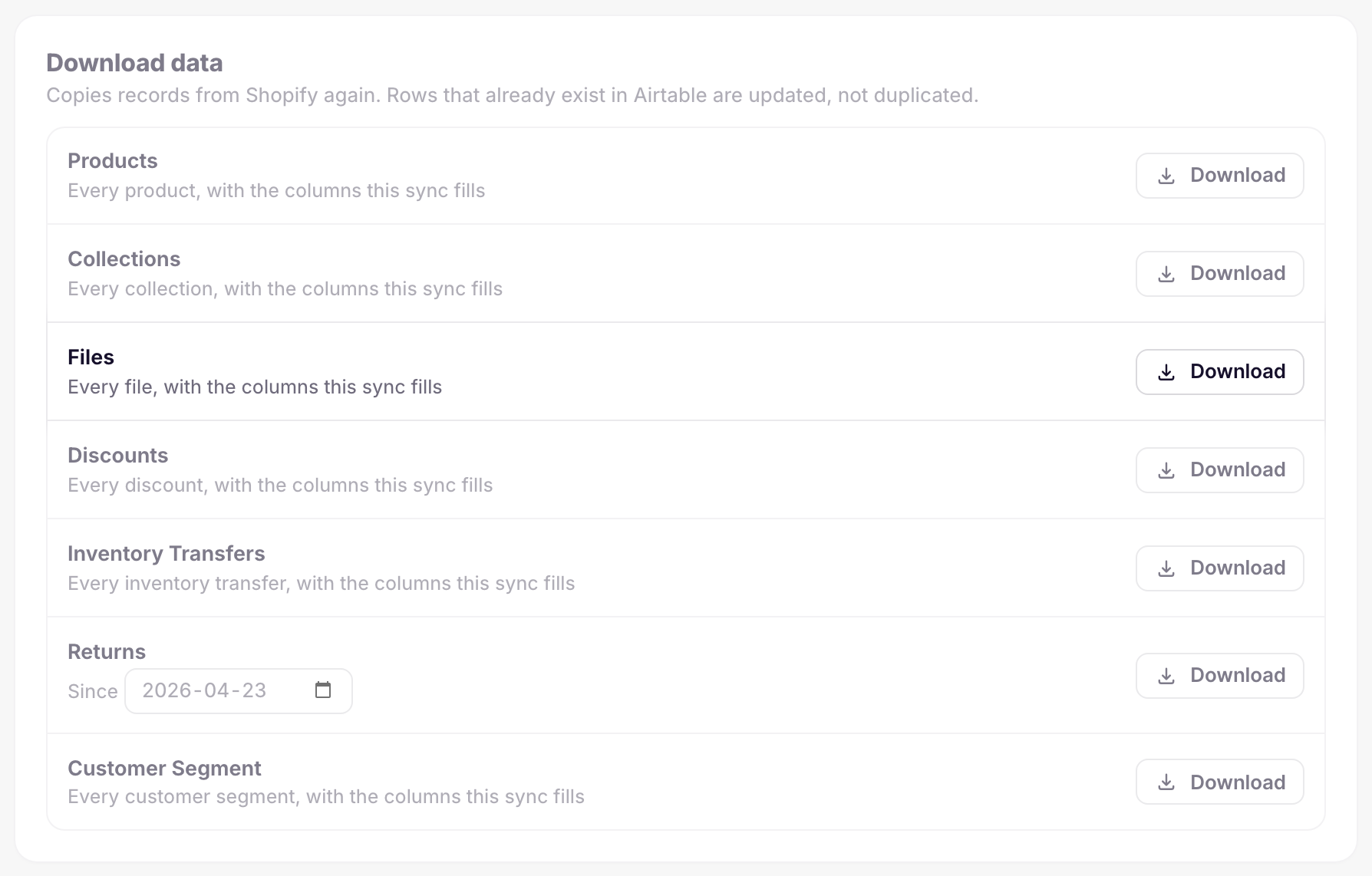1372x876 pixels.
Task: Click the 'Download data' heading
Action: pyautogui.click(x=134, y=63)
